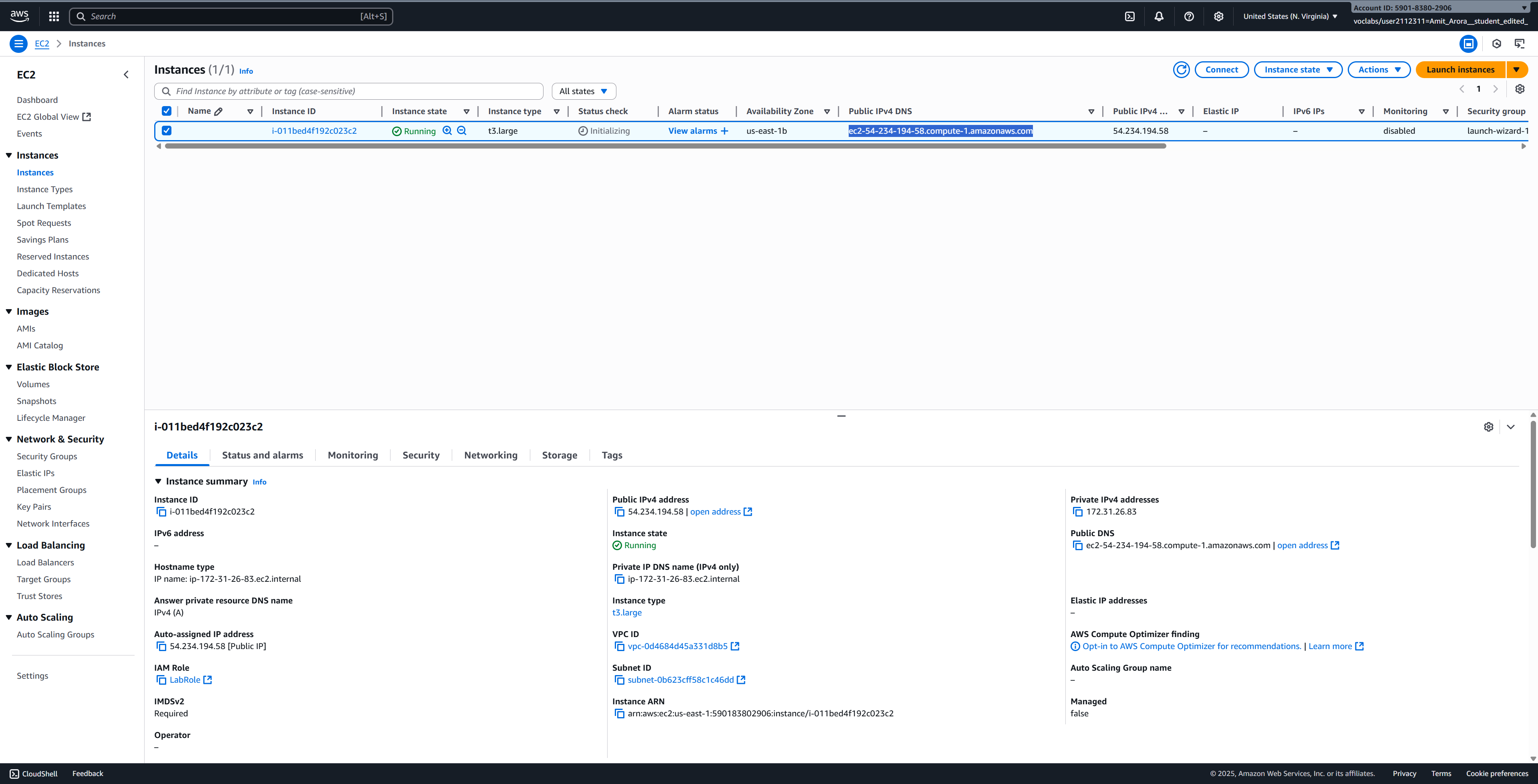This screenshot has height=784, width=1538.
Task: Open CloudShell from the top navigation bar
Action: coord(1129,17)
